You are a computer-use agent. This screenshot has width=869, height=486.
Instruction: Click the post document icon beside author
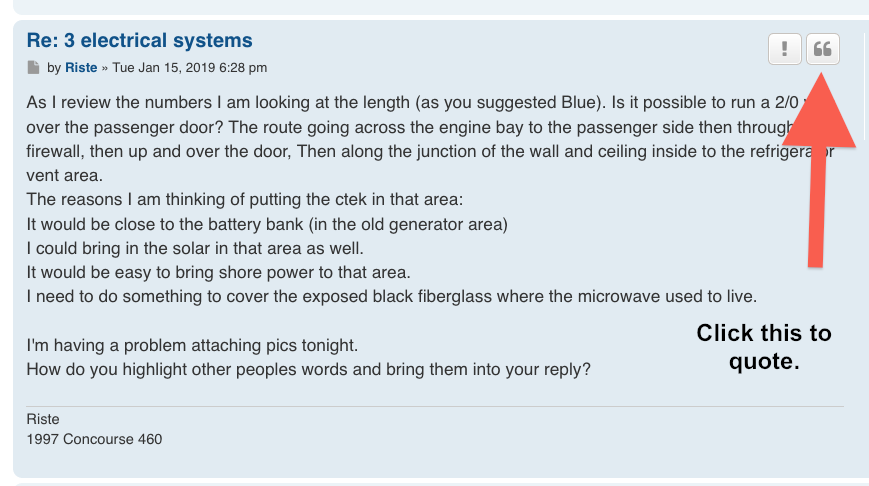pos(33,68)
